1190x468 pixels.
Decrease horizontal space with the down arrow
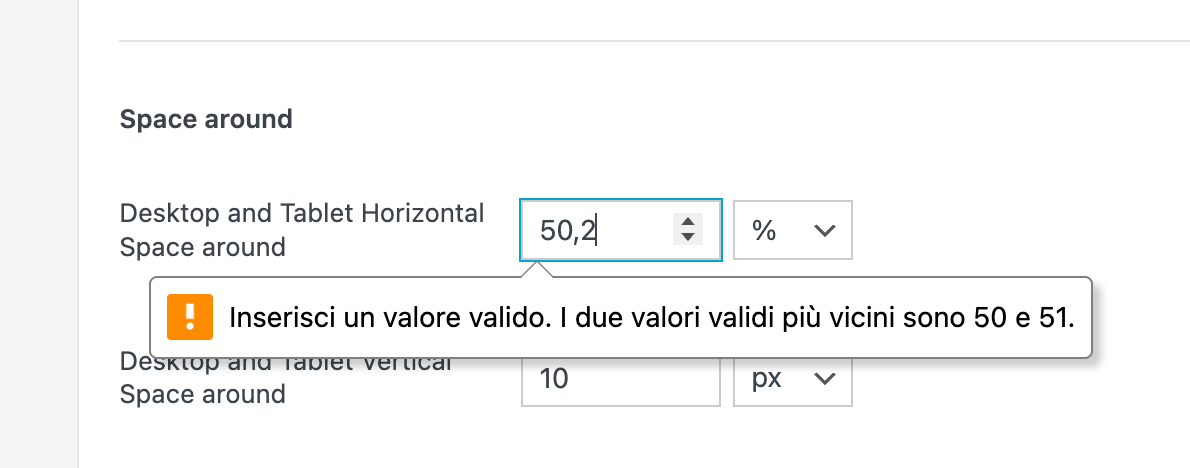(687, 237)
